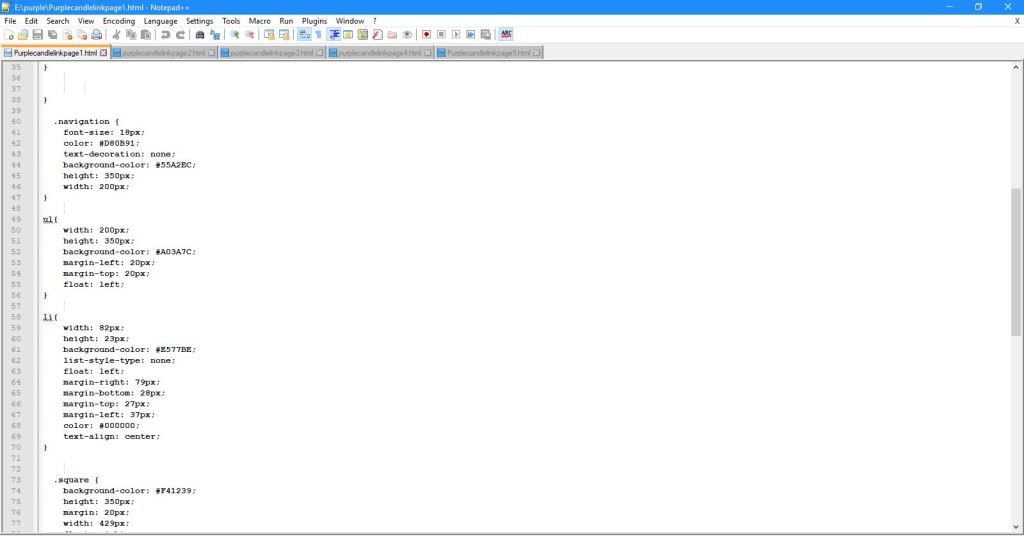Click the Print toolbar icon

(97, 34)
